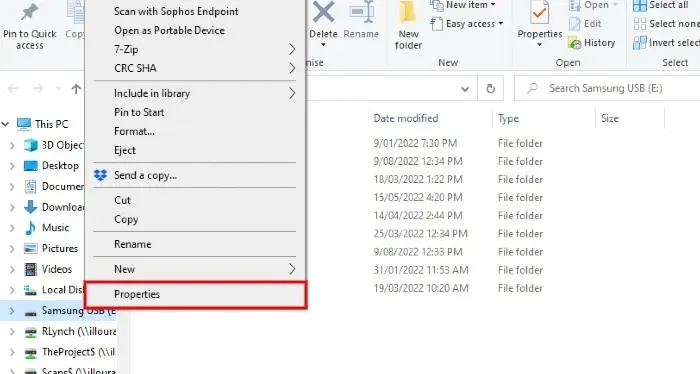Choose Rename in context menu
The image size is (700, 374).
click(195, 244)
